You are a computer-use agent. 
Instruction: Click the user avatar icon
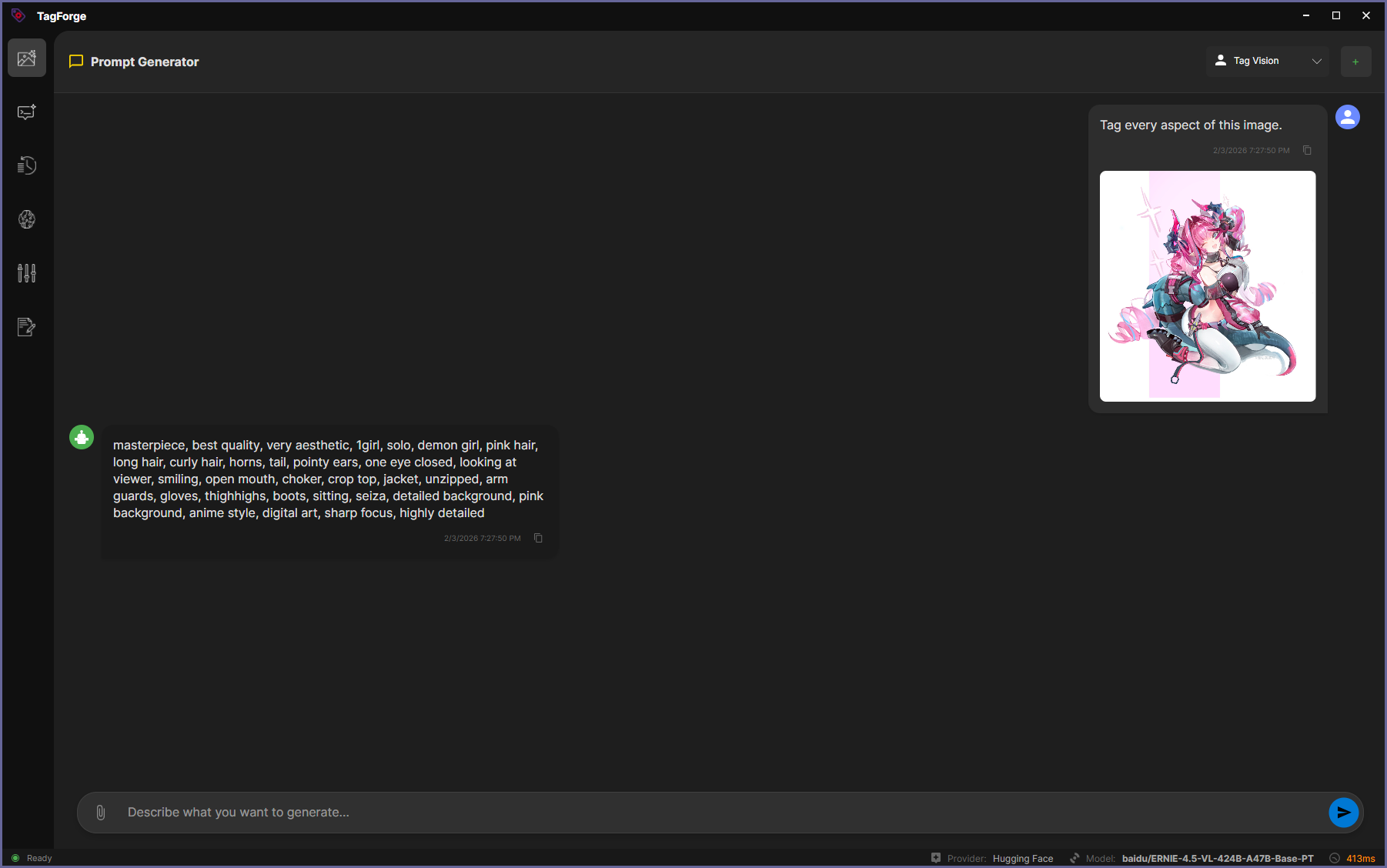[1347, 117]
